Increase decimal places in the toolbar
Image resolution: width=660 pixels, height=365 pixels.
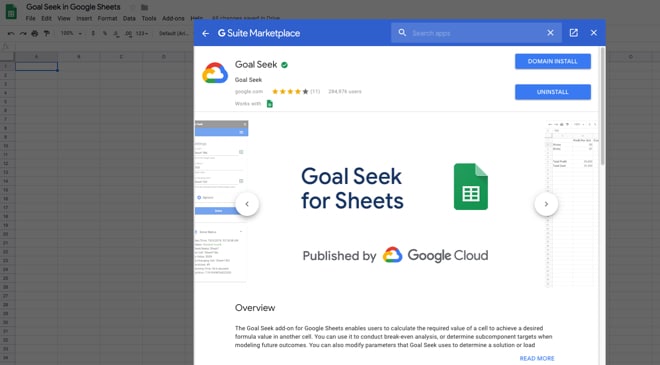pos(128,33)
